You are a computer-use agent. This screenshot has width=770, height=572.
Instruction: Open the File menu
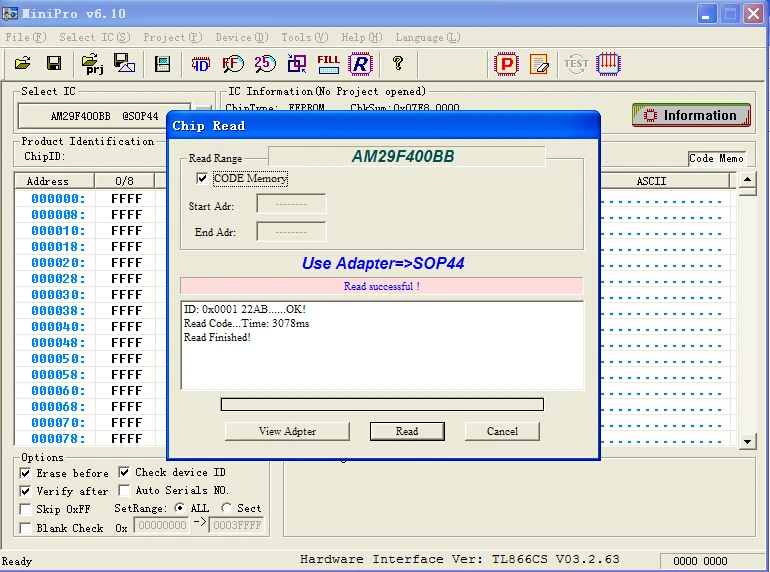[26, 37]
